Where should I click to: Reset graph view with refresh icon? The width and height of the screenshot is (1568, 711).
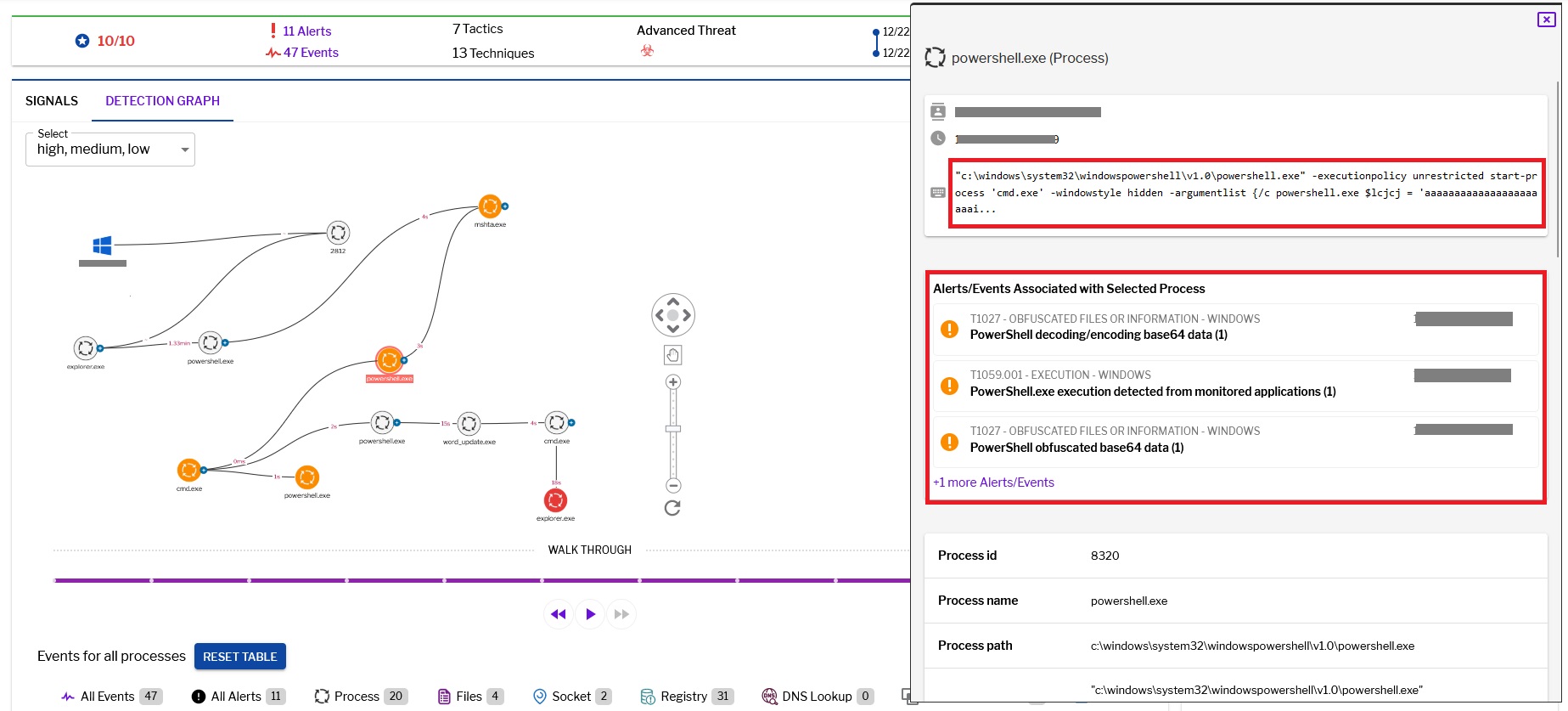672,508
